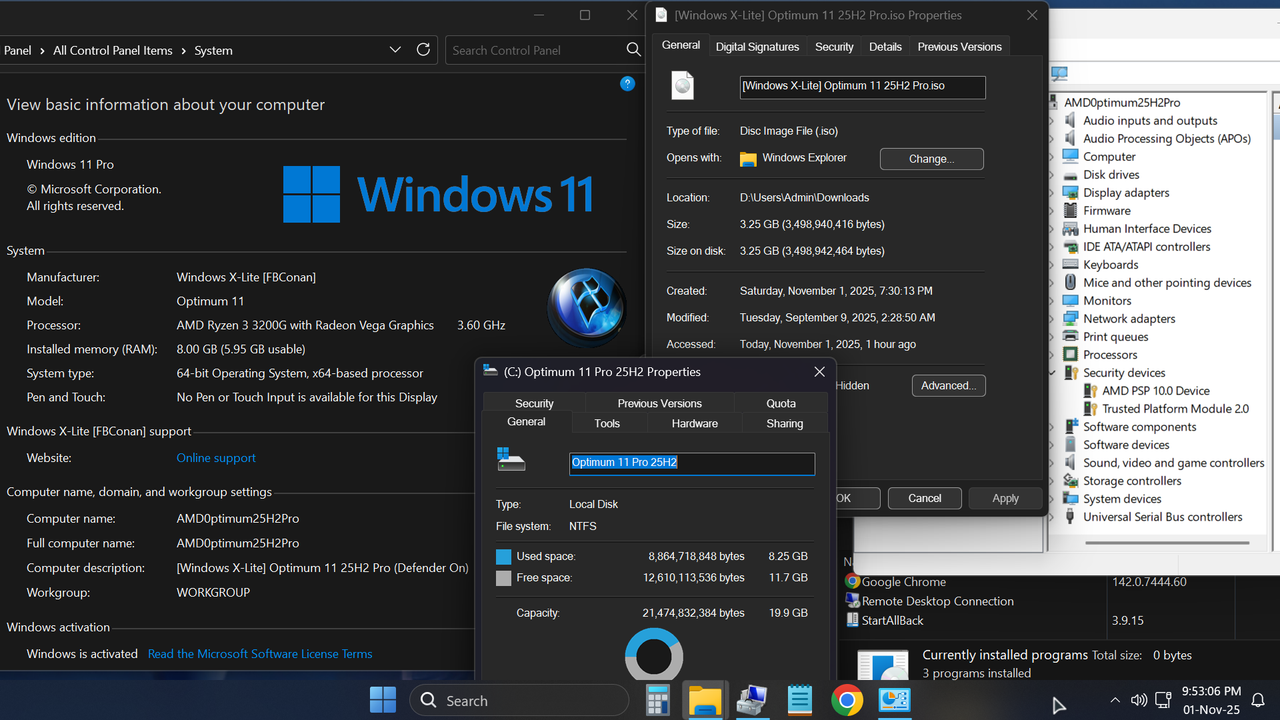
Task: Click the blue Used space color swatch
Action: click(x=503, y=556)
